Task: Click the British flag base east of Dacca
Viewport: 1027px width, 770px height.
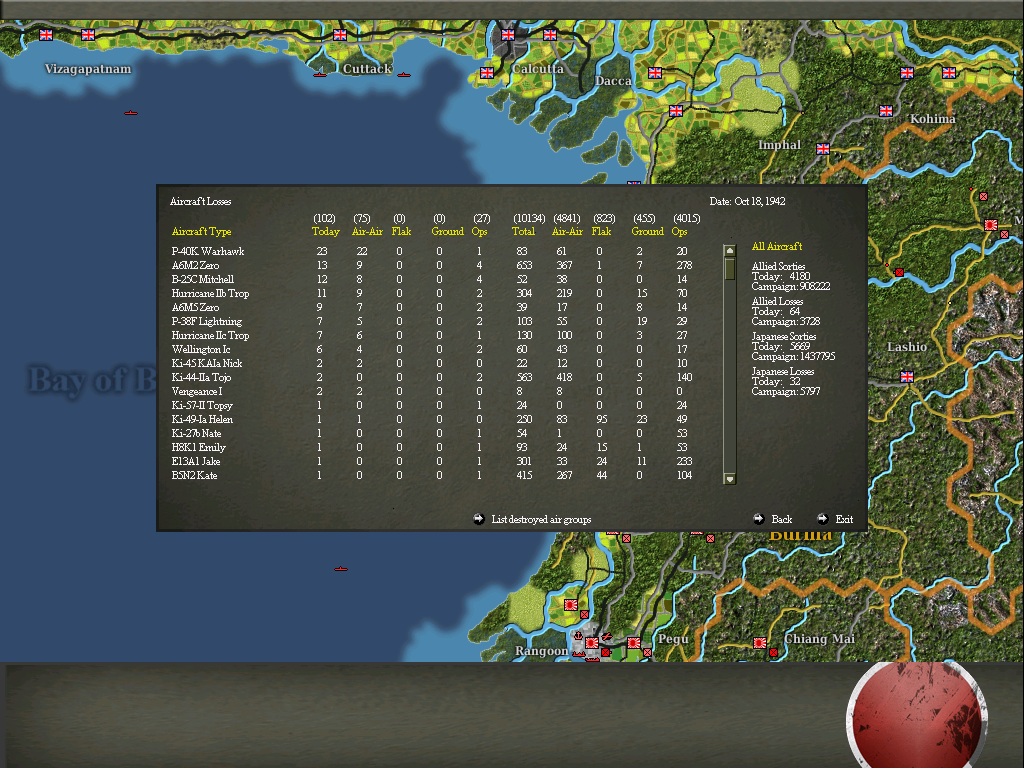Action: [655, 73]
